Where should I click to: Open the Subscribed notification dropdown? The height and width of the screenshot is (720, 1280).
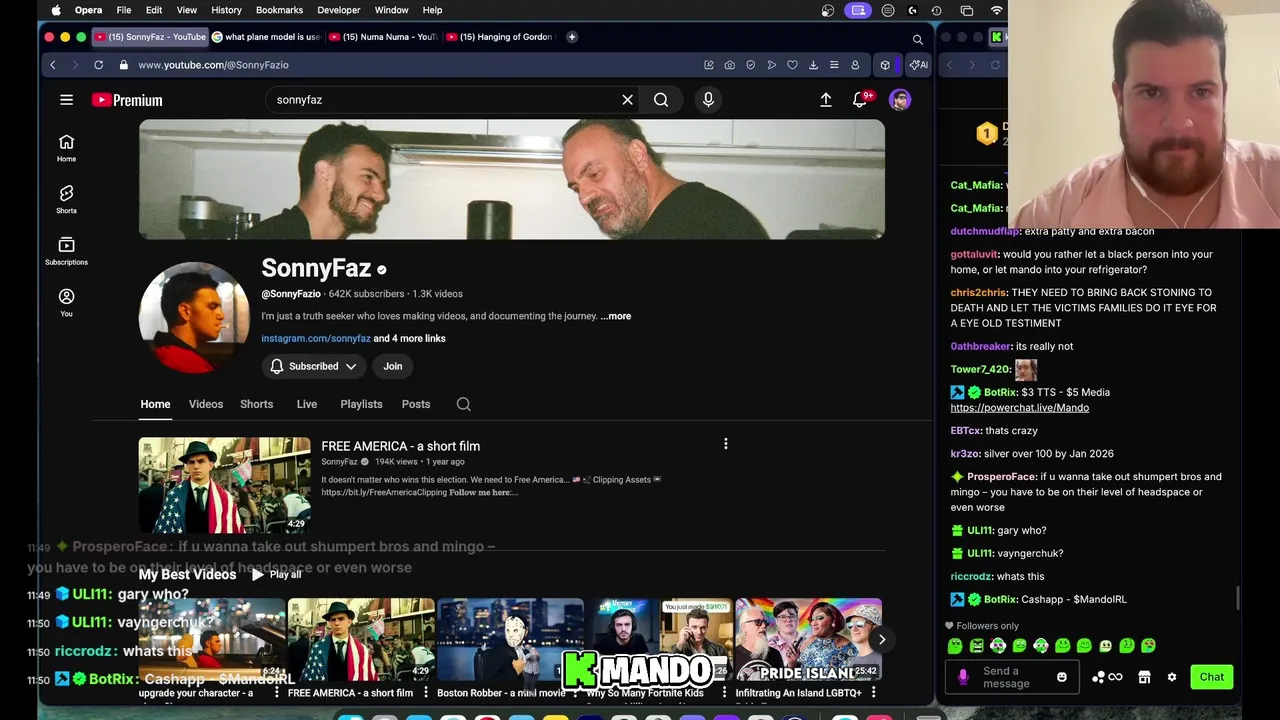pyautogui.click(x=314, y=366)
